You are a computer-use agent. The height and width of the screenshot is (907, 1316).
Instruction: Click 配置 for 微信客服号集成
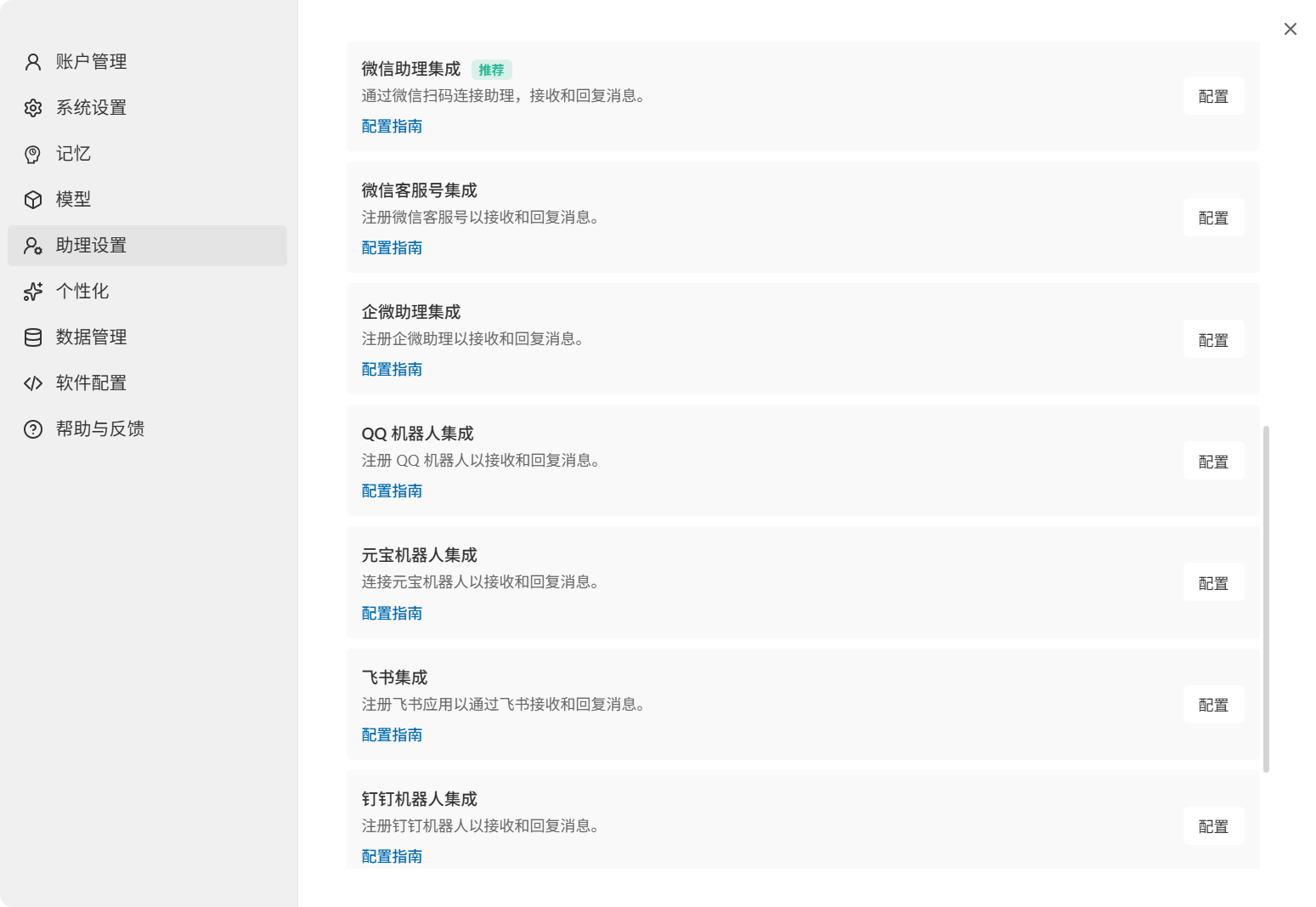pyautogui.click(x=1213, y=218)
